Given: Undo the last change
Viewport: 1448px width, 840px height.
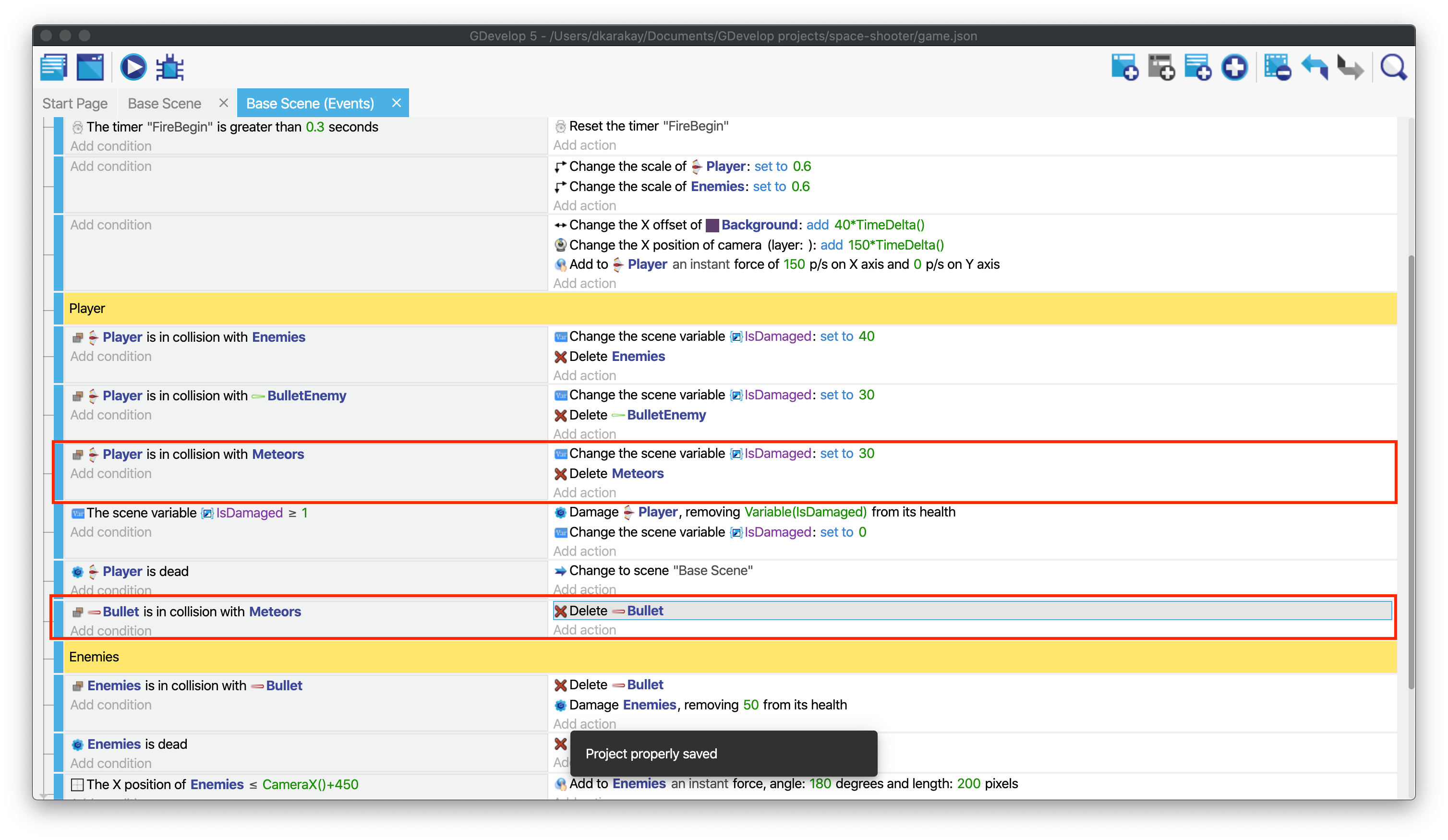Looking at the screenshot, I should tap(1314, 68).
